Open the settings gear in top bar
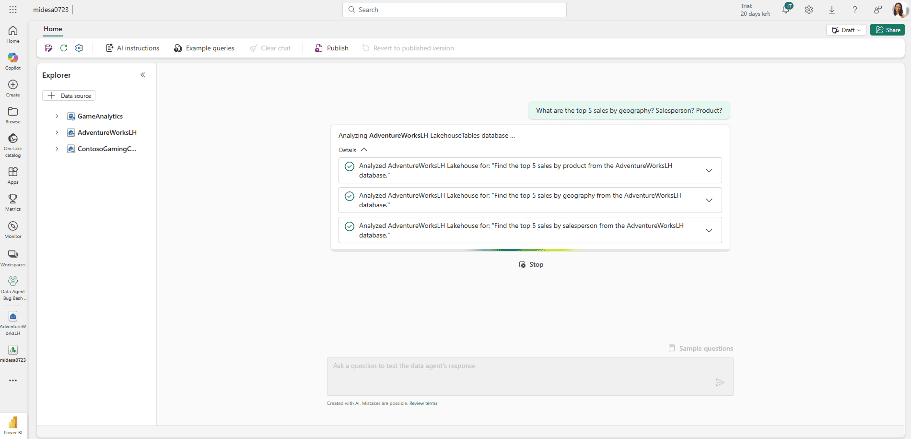 [809, 9]
